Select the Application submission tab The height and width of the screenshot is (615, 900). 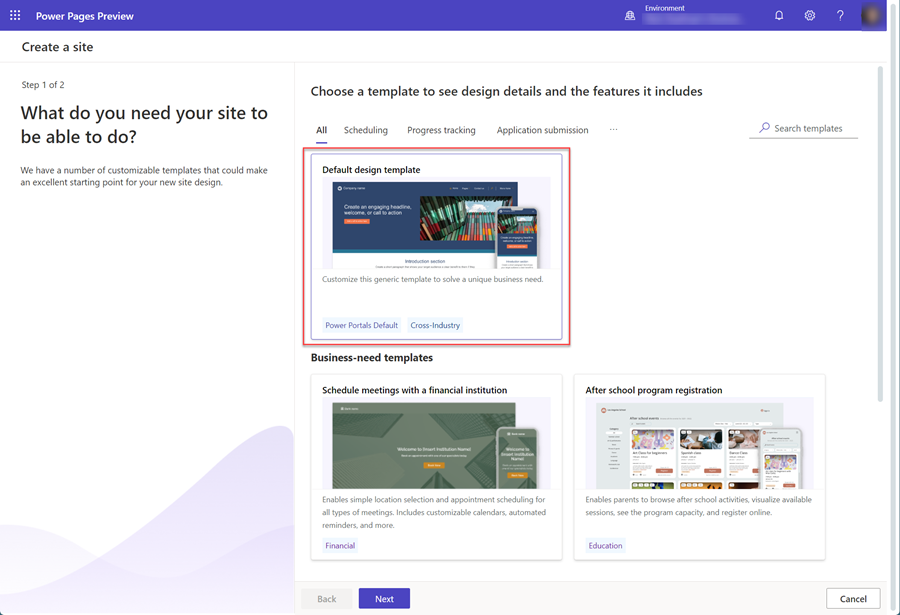click(543, 129)
